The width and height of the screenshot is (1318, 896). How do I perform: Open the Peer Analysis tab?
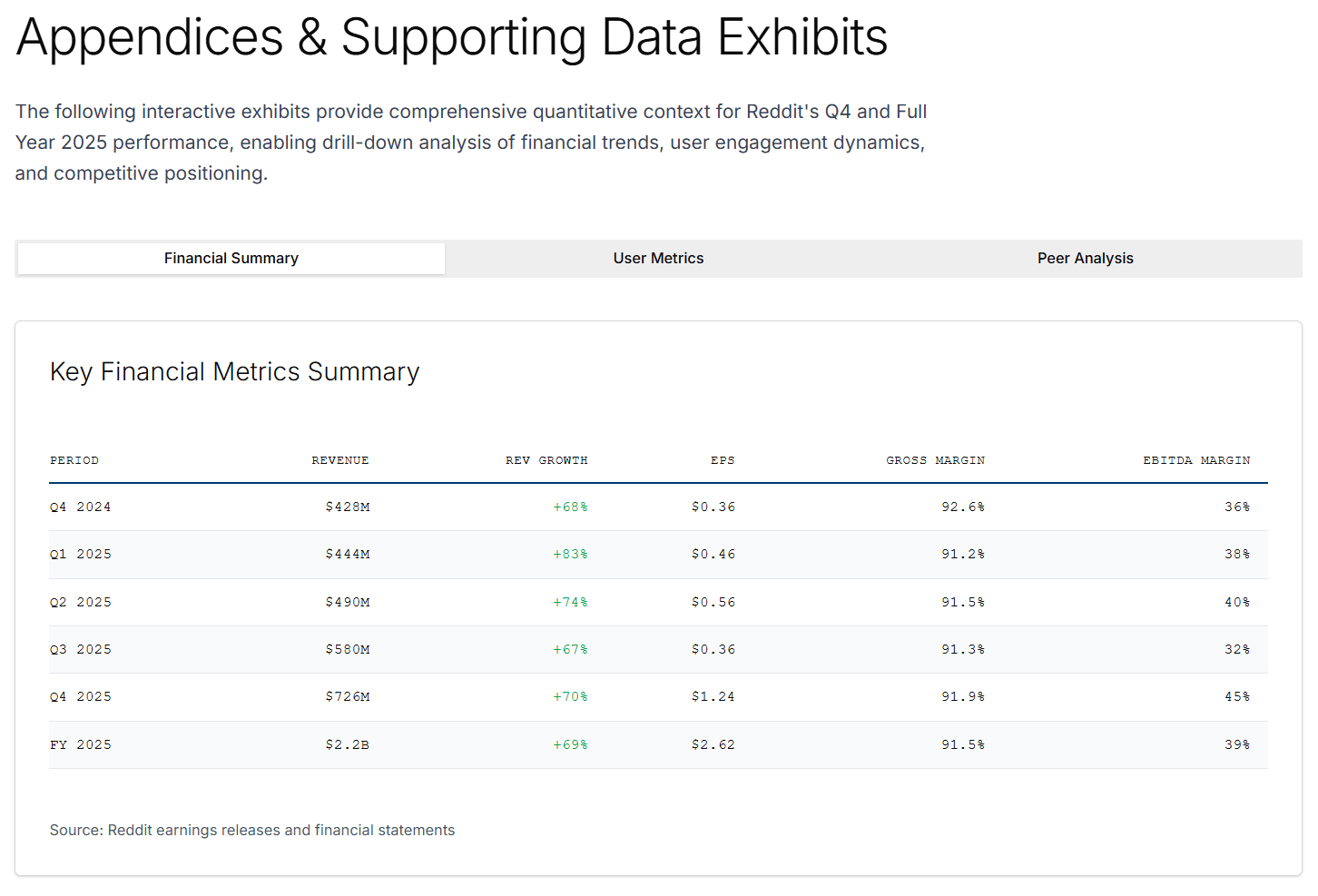click(x=1085, y=259)
